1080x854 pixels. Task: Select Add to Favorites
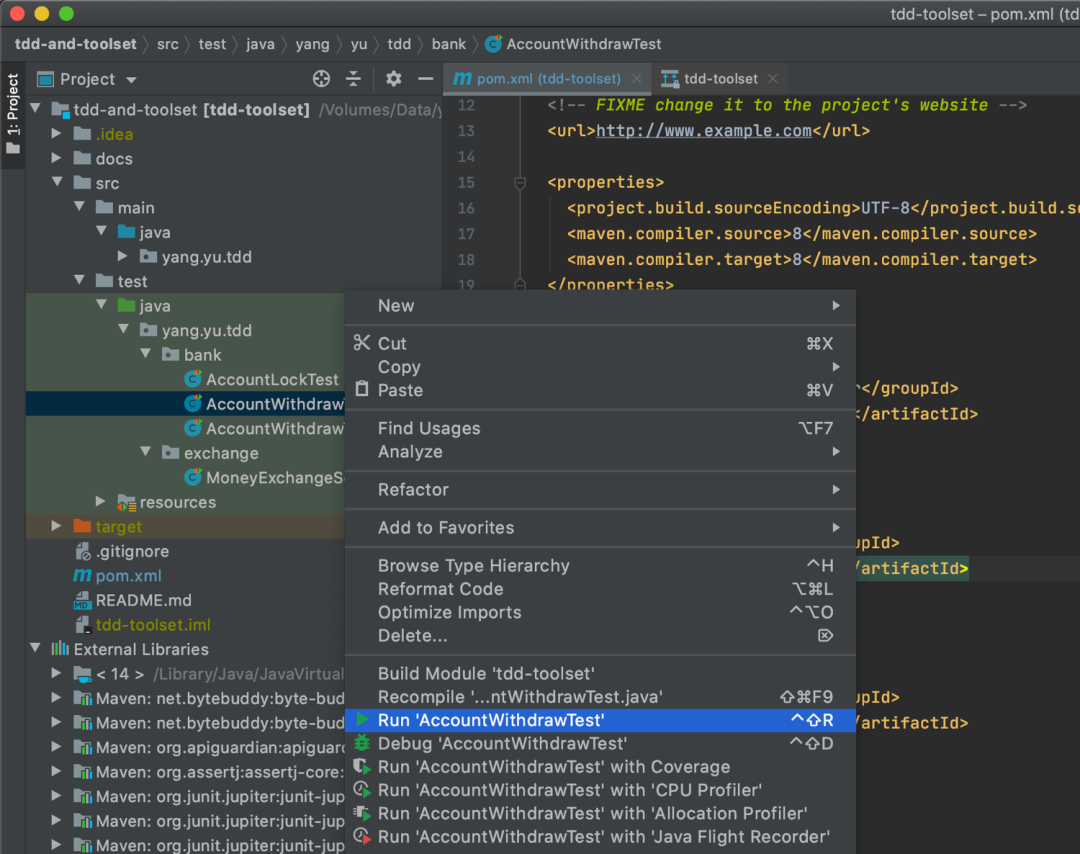(x=600, y=528)
